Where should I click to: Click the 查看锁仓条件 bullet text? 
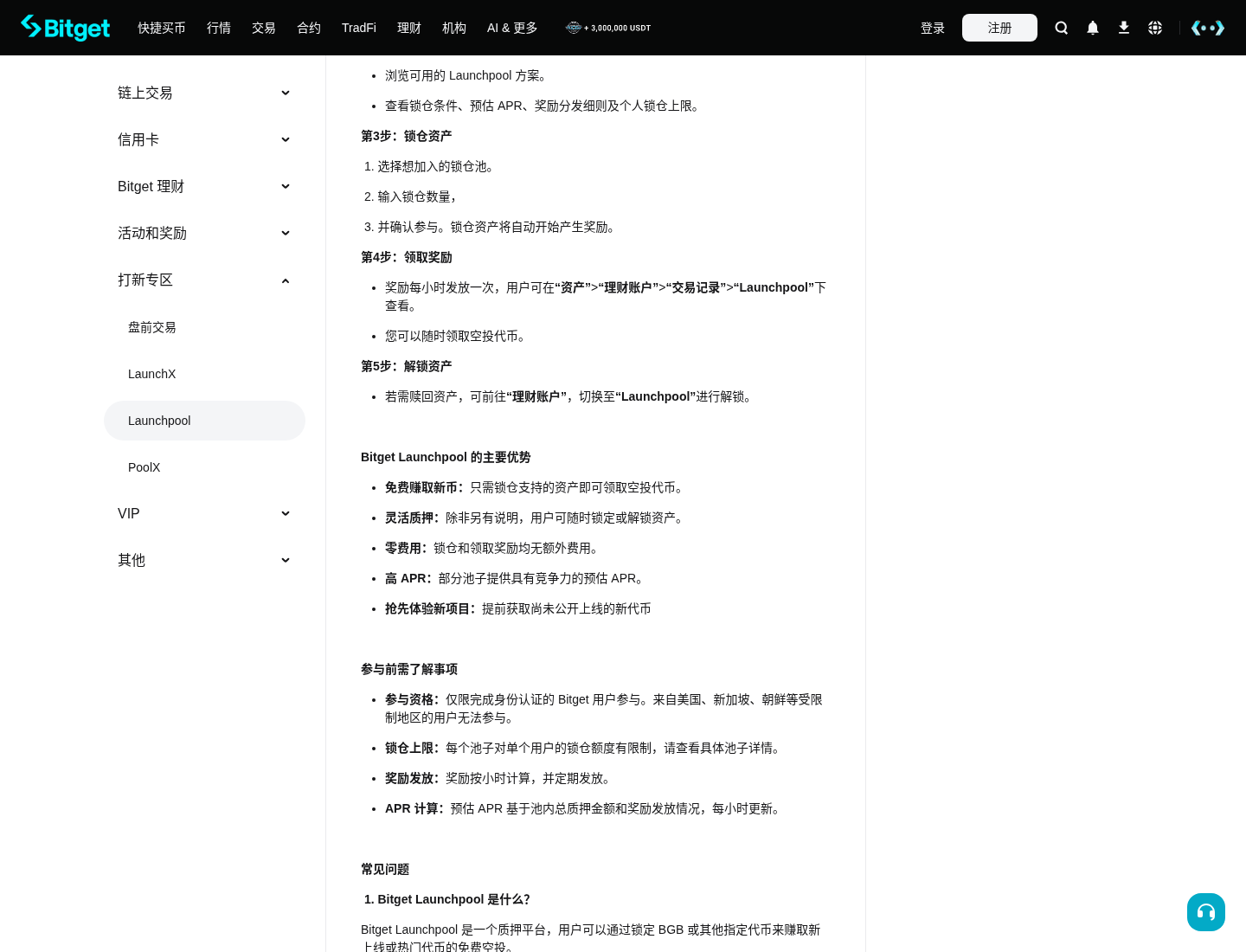(544, 106)
